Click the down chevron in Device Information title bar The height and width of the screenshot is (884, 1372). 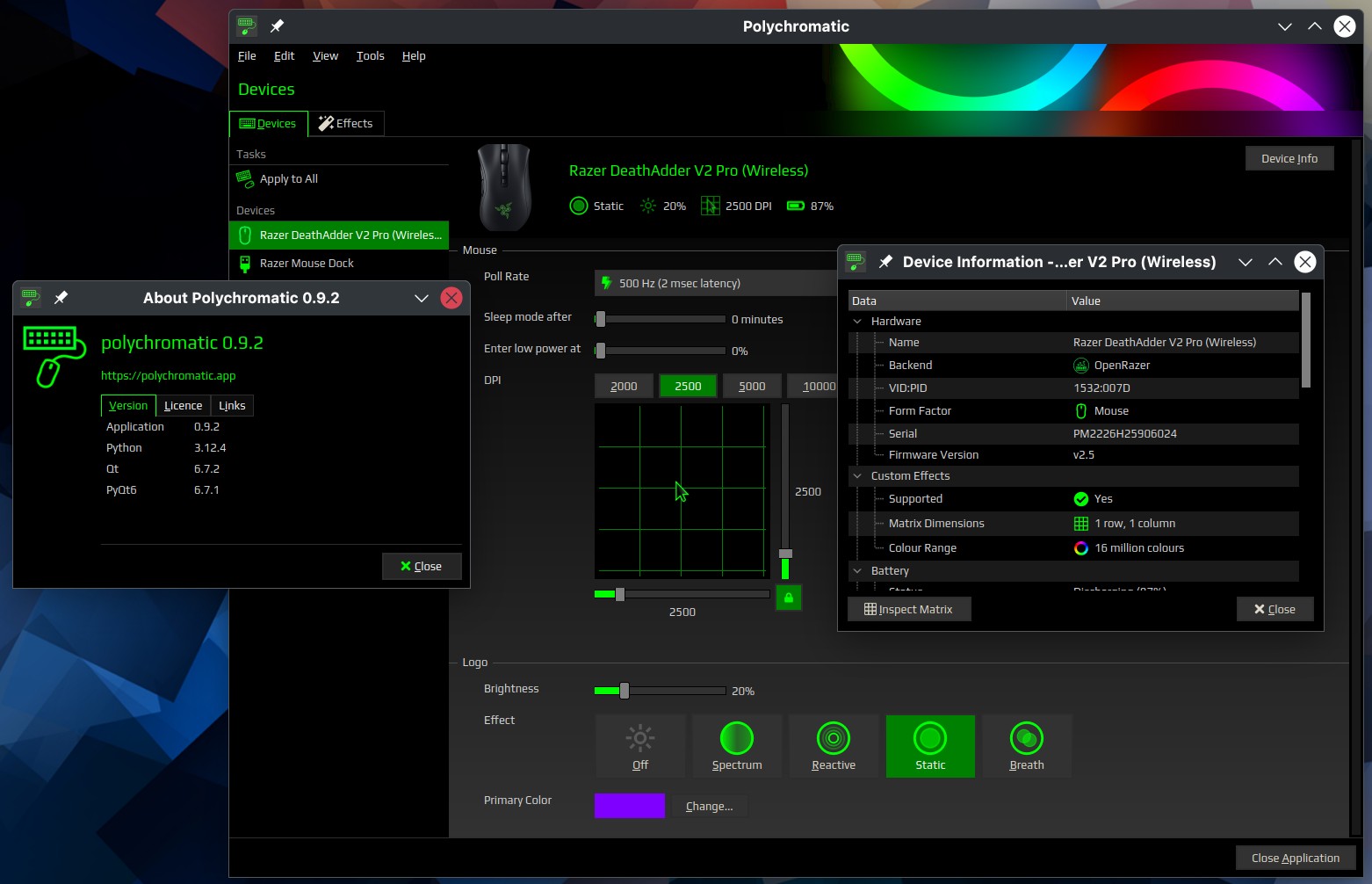(x=1245, y=262)
